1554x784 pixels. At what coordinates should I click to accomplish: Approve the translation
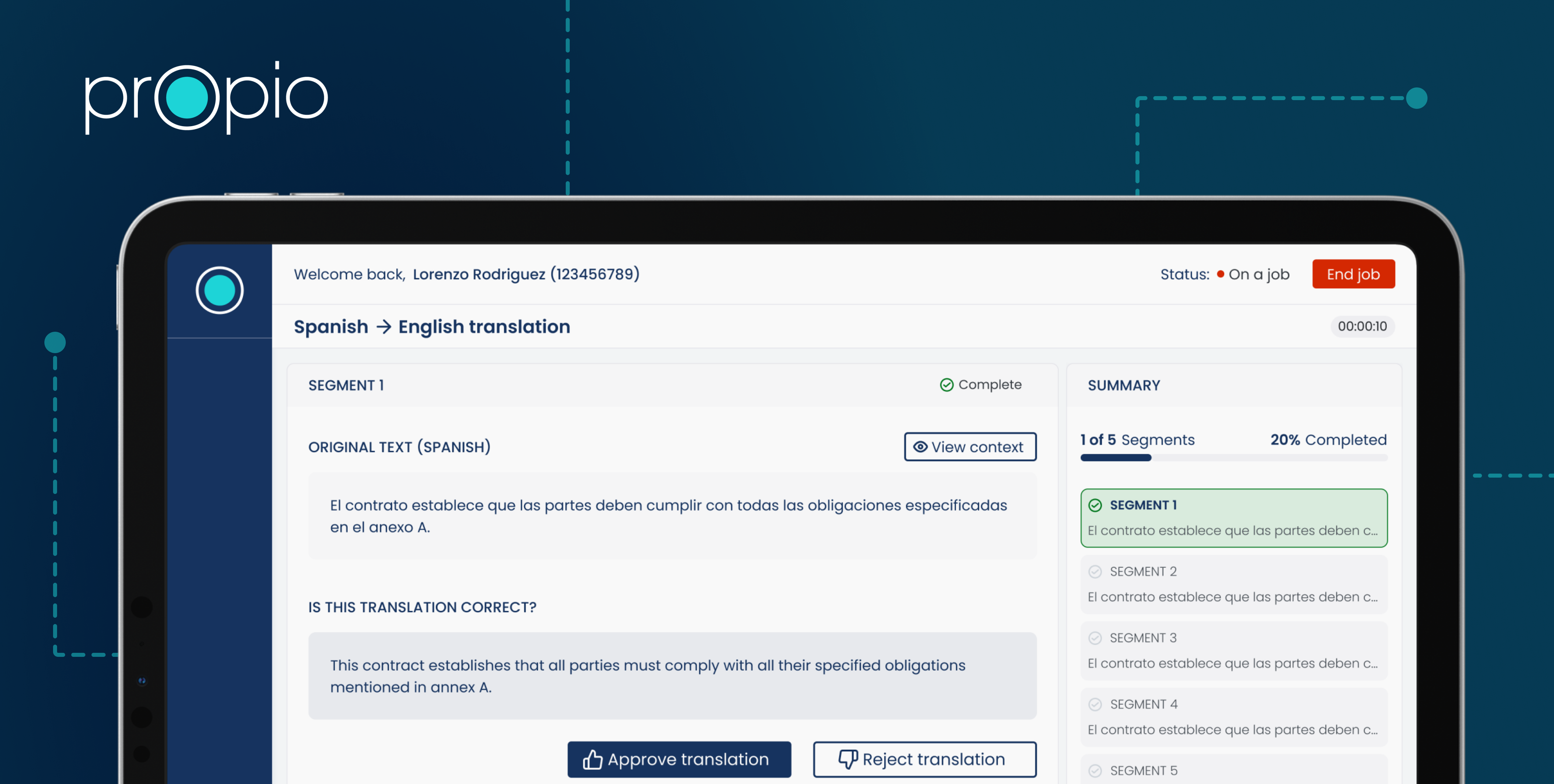tap(679, 759)
